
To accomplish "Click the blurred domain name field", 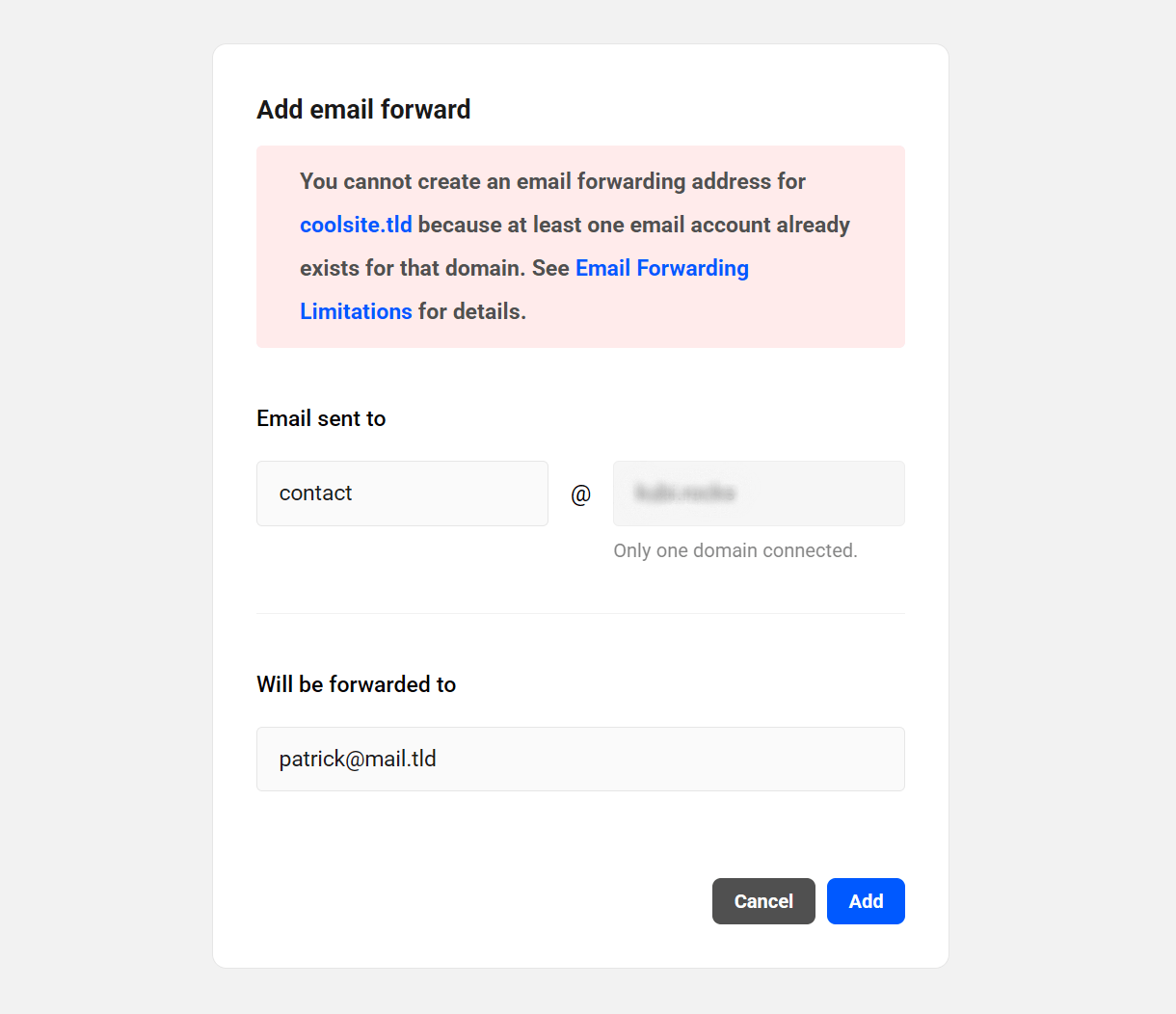I will (x=759, y=494).
